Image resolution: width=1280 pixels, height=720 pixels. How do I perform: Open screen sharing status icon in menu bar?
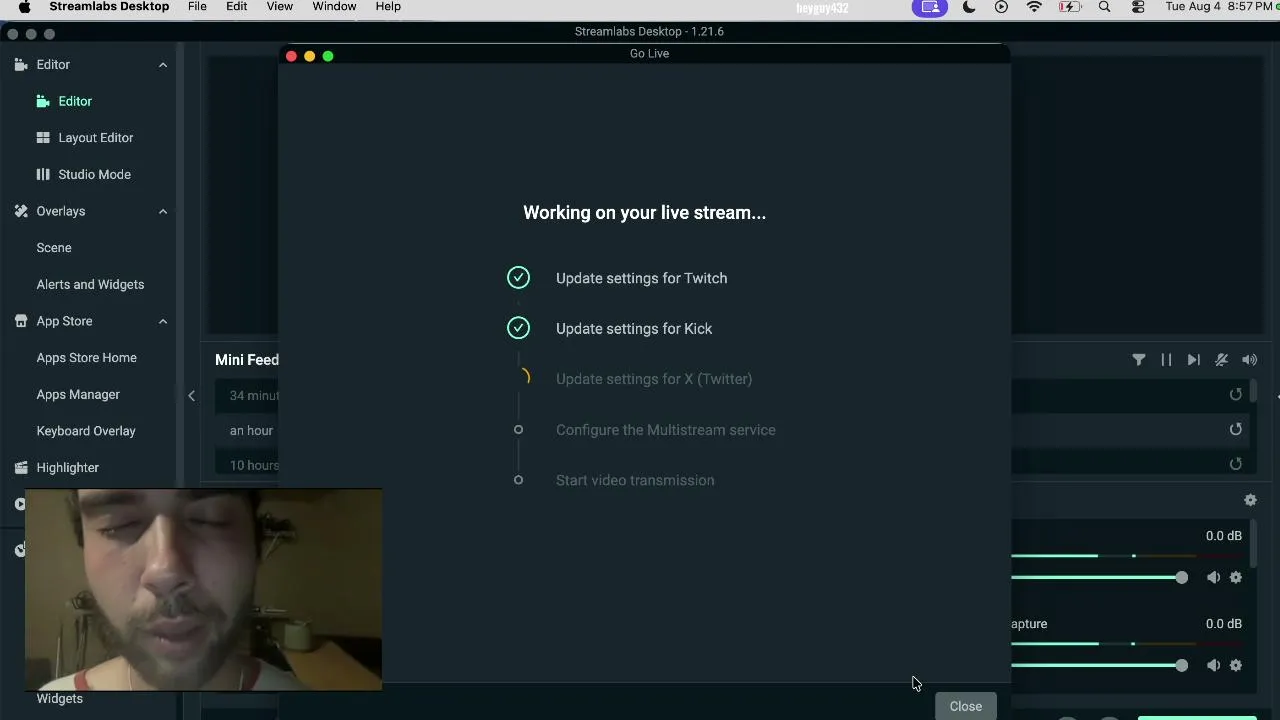tap(930, 7)
